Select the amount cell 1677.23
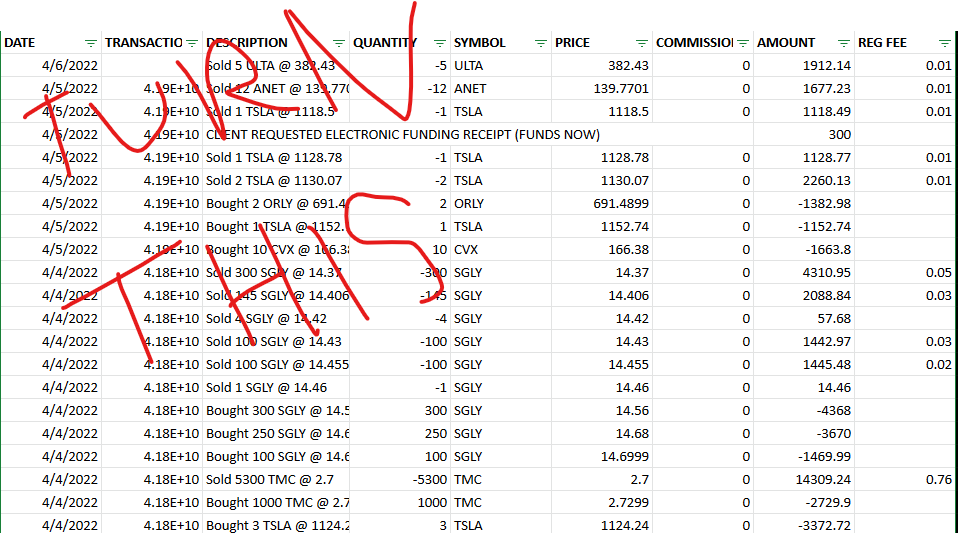 click(804, 89)
